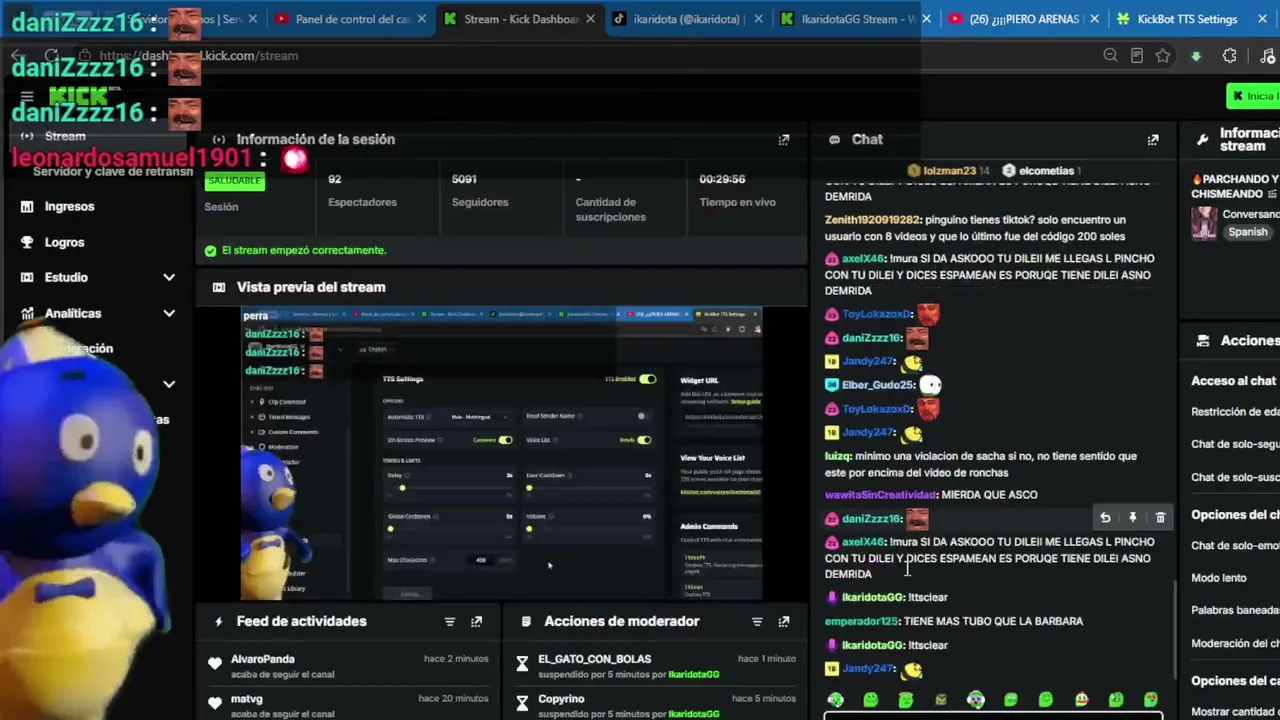Screen dimensions: 1280x720
Task: Click the lolzman23 gifter badge icon
Action: tap(913, 171)
